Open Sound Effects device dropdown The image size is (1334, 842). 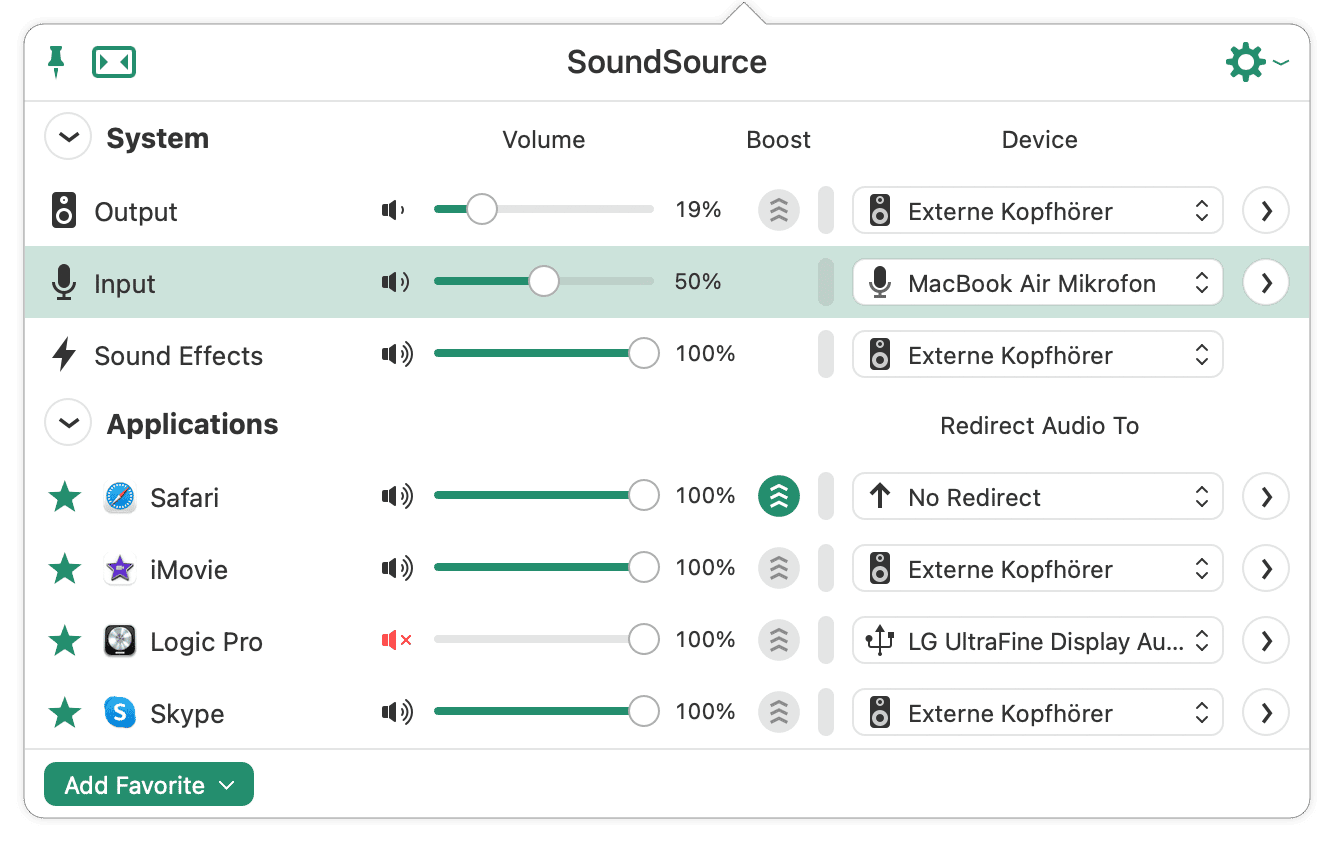(1038, 355)
